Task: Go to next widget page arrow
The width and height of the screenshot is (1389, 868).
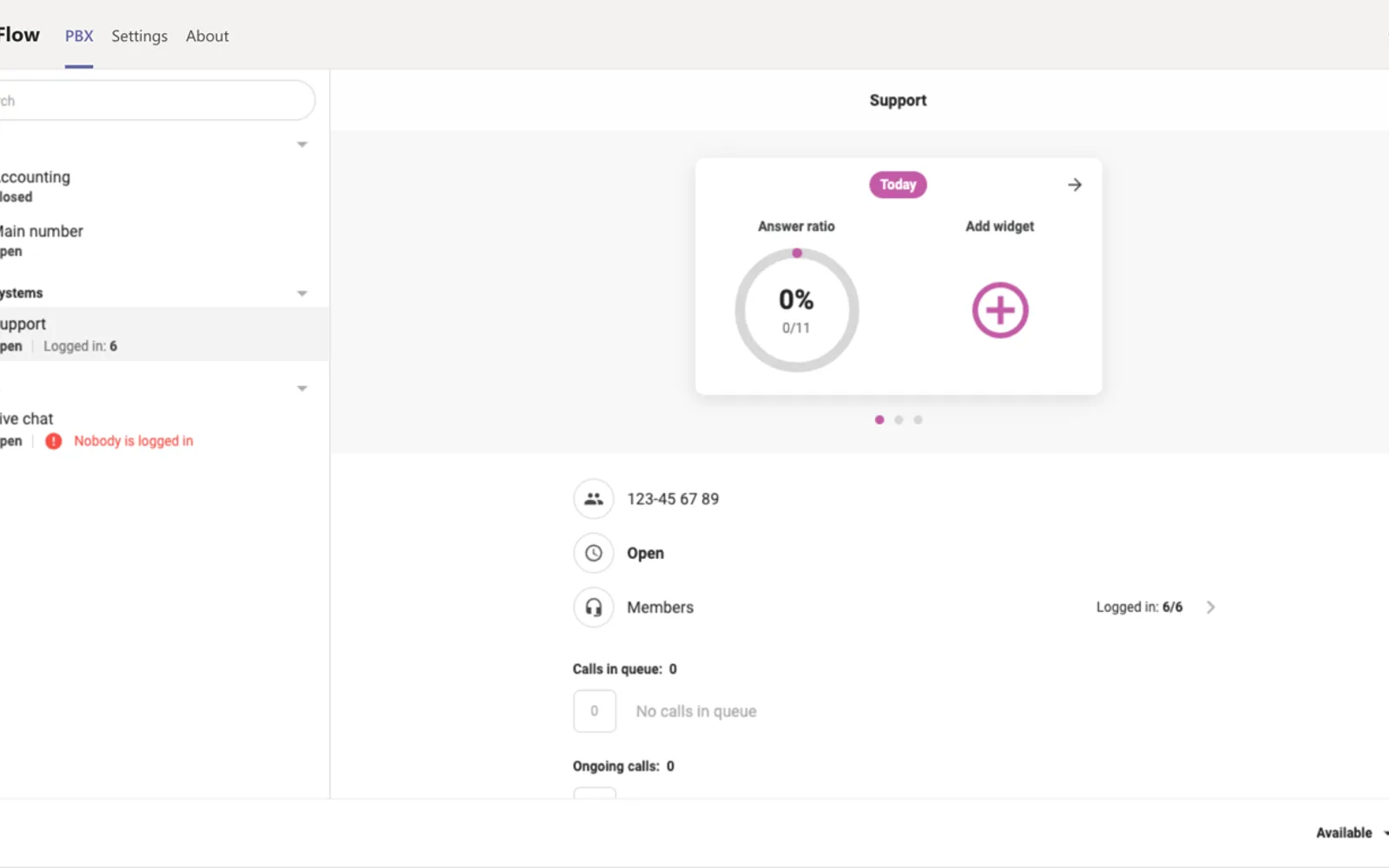Action: (1075, 185)
